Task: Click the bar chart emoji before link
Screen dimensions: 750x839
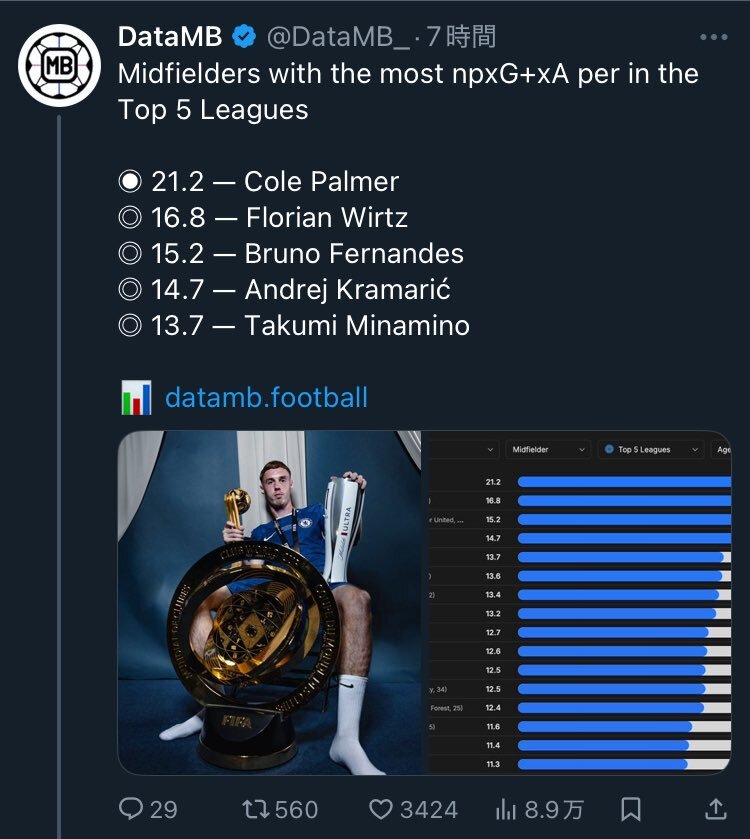Action: [x=136, y=398]
